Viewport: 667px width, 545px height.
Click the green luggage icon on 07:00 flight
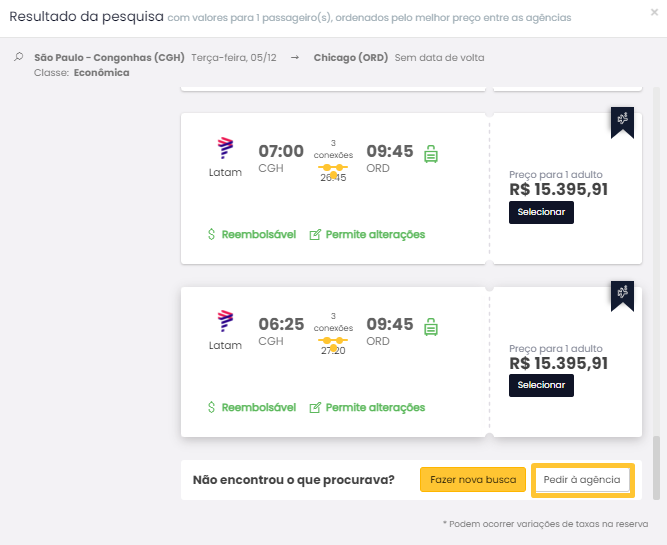click(431, 154)
